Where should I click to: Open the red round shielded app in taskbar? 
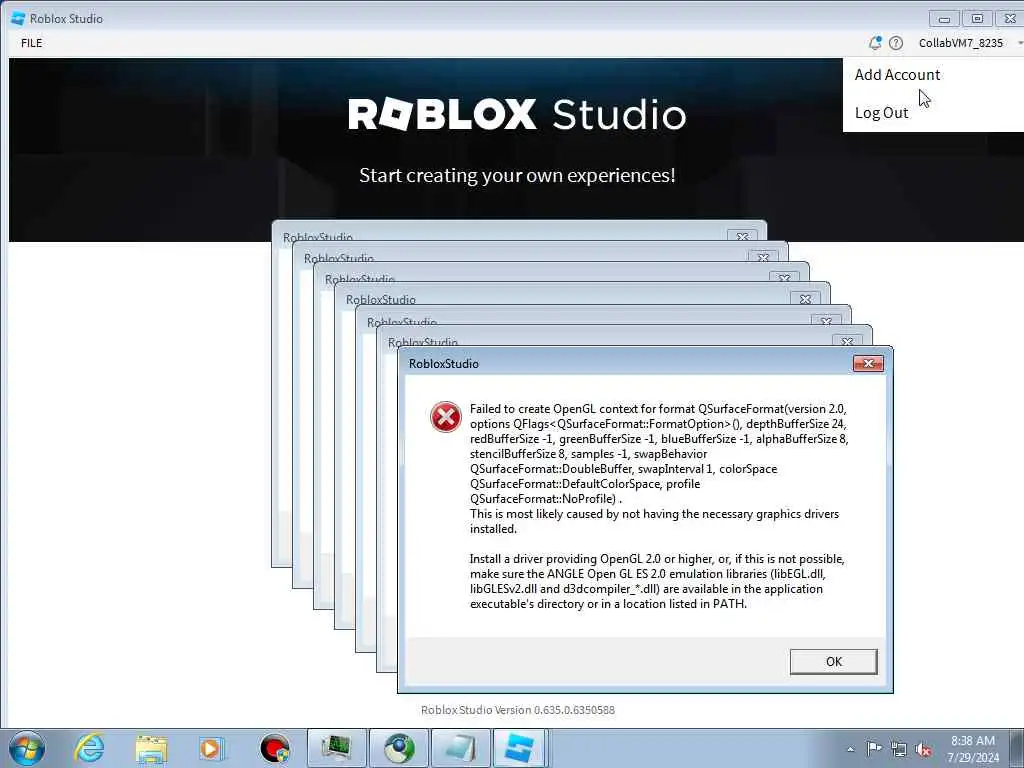[x=274, y=748]
